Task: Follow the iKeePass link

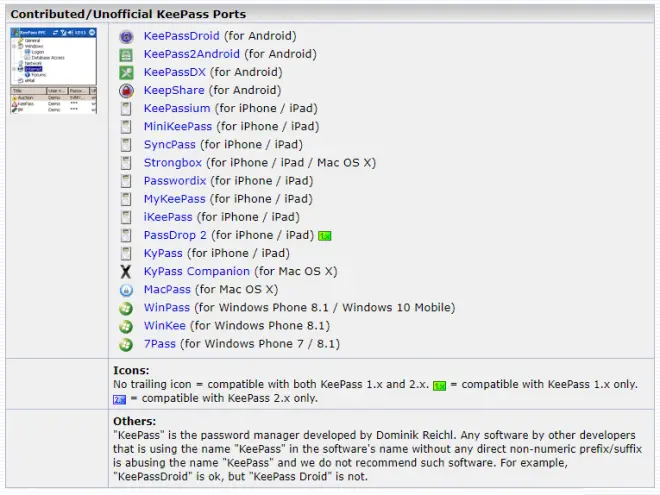Action: coord(168,217)
